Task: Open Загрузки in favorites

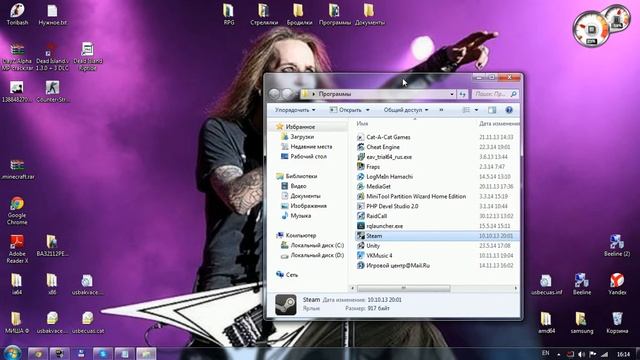Action: (302, 137)
